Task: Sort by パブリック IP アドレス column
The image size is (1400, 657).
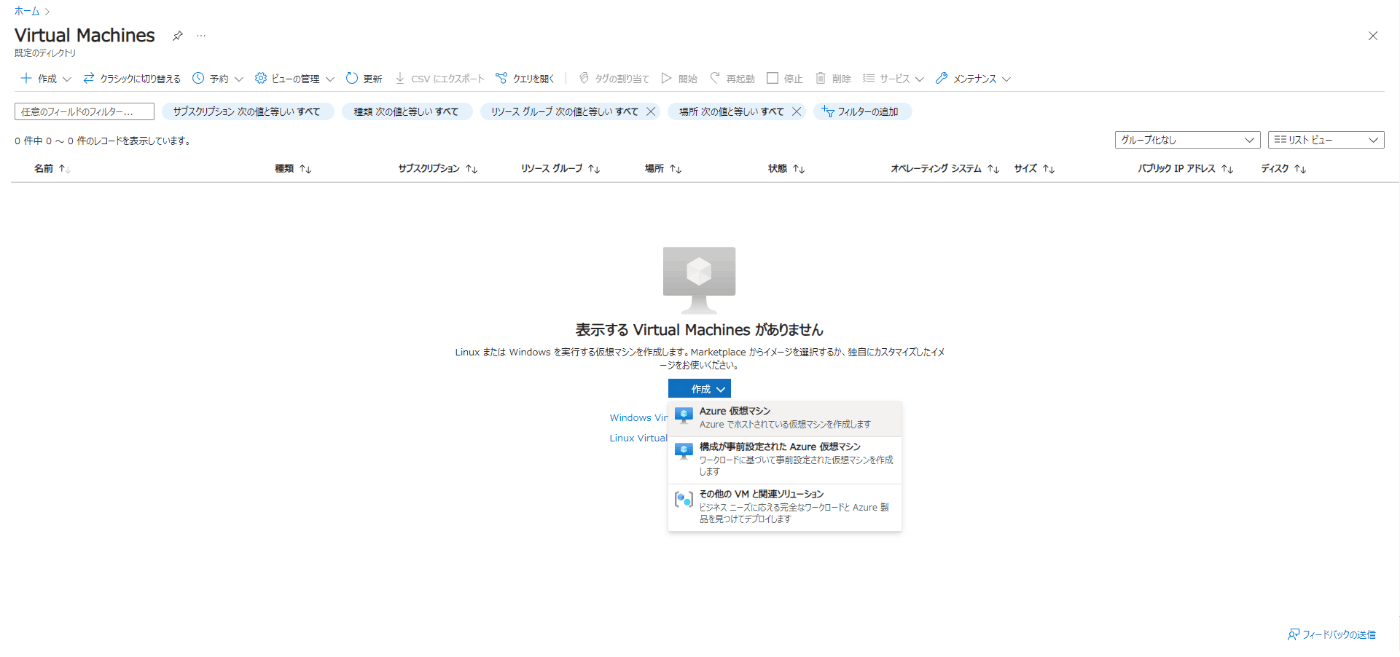Action: (1186, 169)
